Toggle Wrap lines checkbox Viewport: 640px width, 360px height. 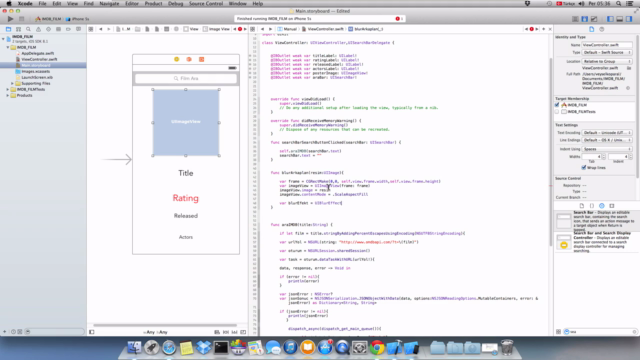click(584, 168)
